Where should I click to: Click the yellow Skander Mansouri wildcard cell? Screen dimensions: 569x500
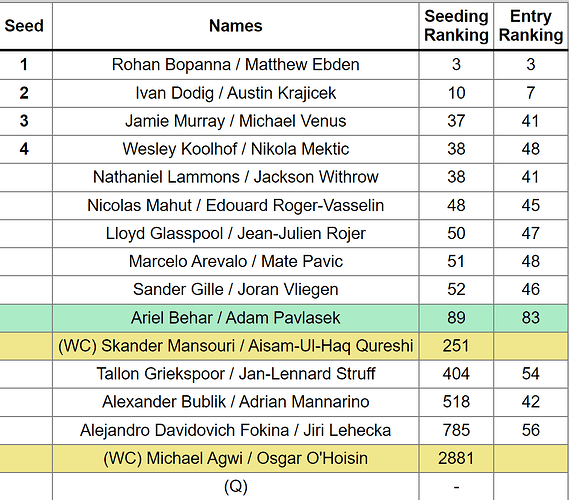tap(236, 346)
